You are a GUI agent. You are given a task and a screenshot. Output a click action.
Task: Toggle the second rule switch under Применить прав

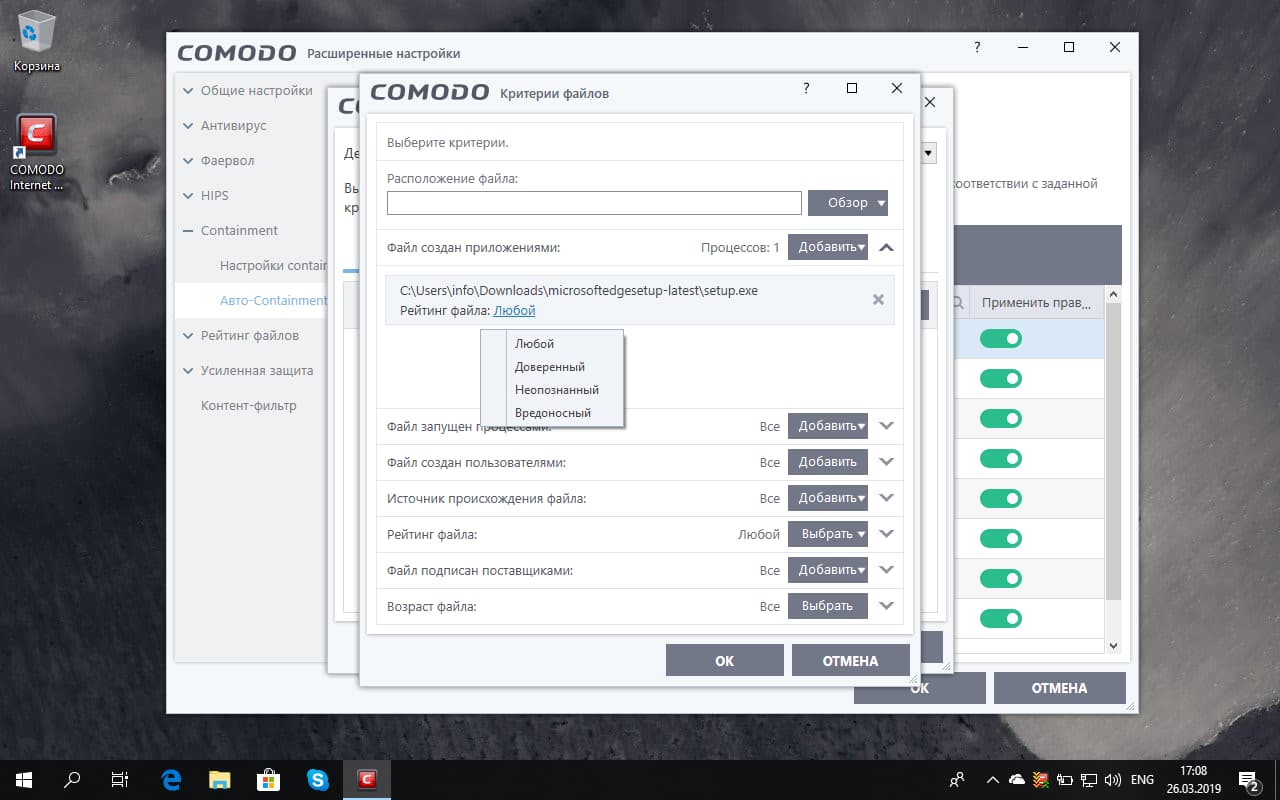point(1001,379)
